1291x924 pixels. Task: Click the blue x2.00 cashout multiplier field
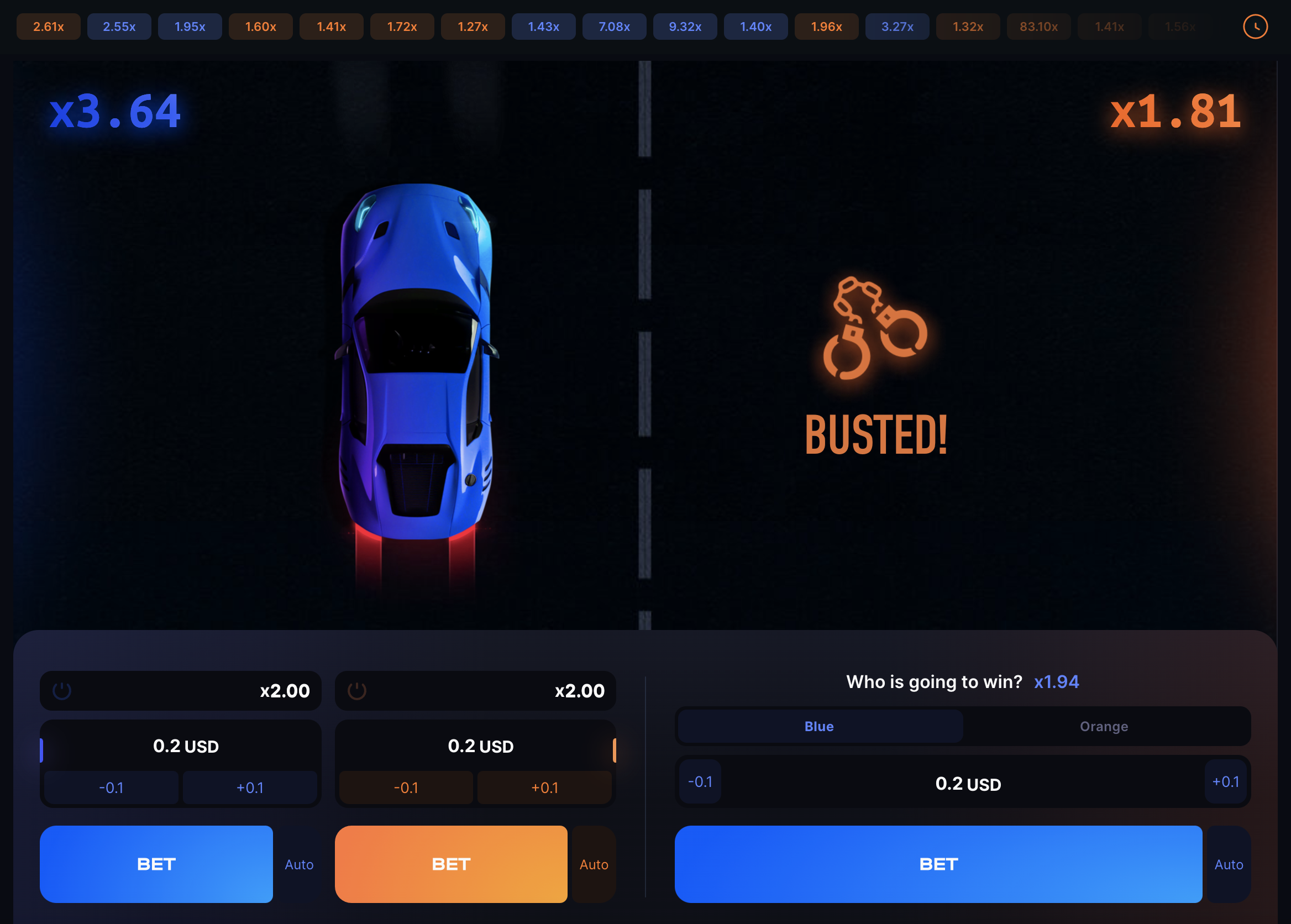pos(180,691)
